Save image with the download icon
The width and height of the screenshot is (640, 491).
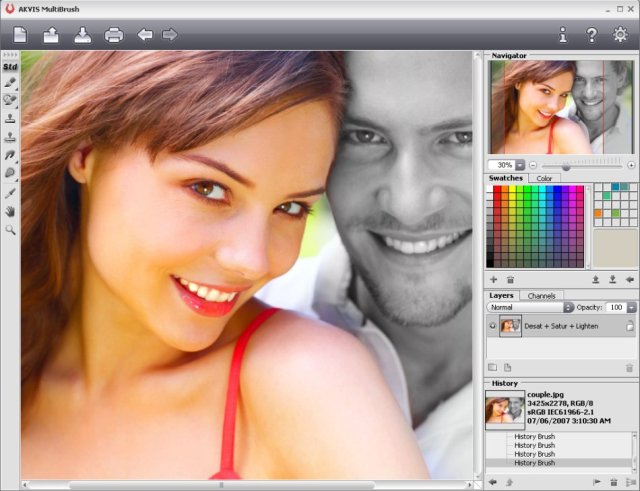[x=83, y=35]
